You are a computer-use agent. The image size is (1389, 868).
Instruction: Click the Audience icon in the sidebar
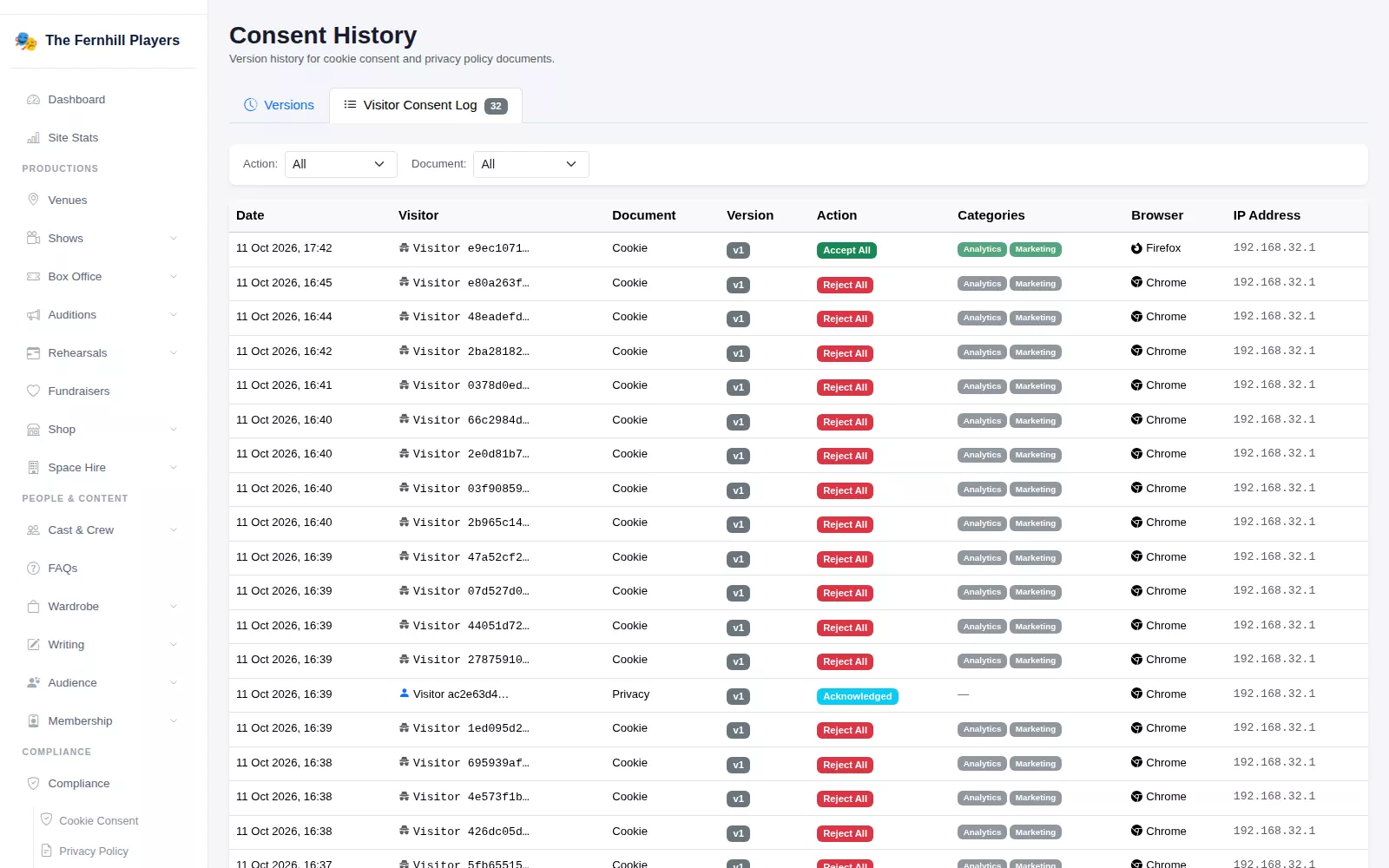33,682
